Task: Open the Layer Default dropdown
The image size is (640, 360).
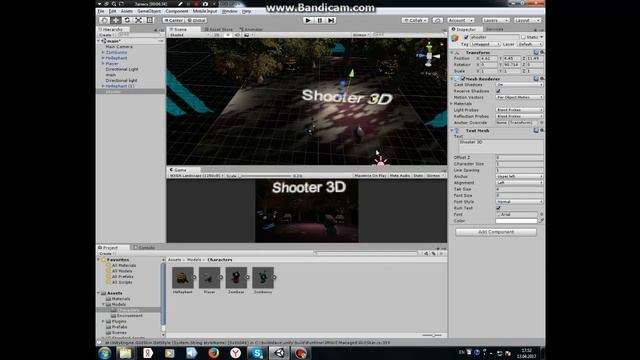Action: point(530,44)
